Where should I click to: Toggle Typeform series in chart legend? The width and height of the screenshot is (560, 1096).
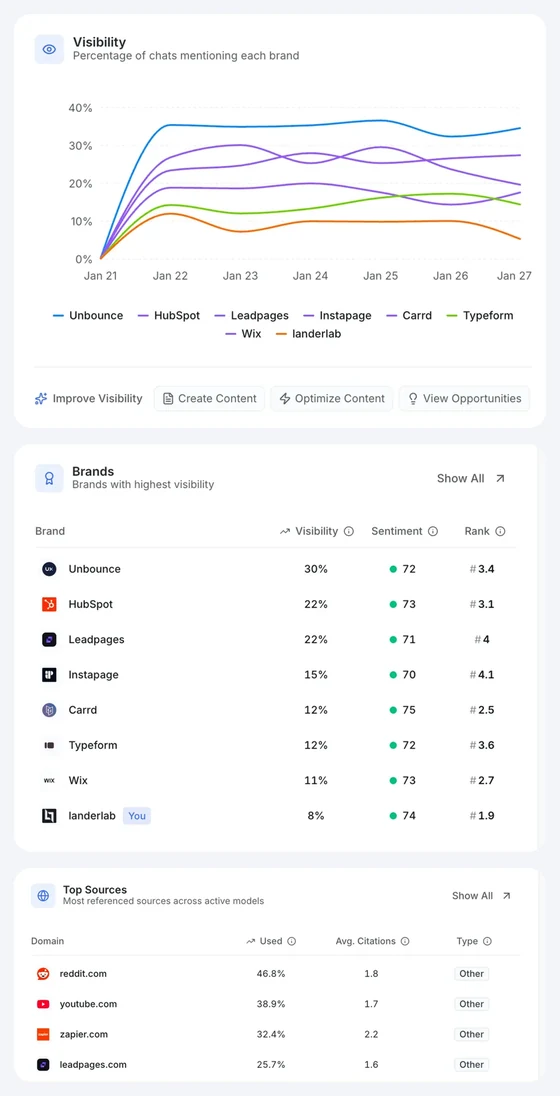[479, 315]
